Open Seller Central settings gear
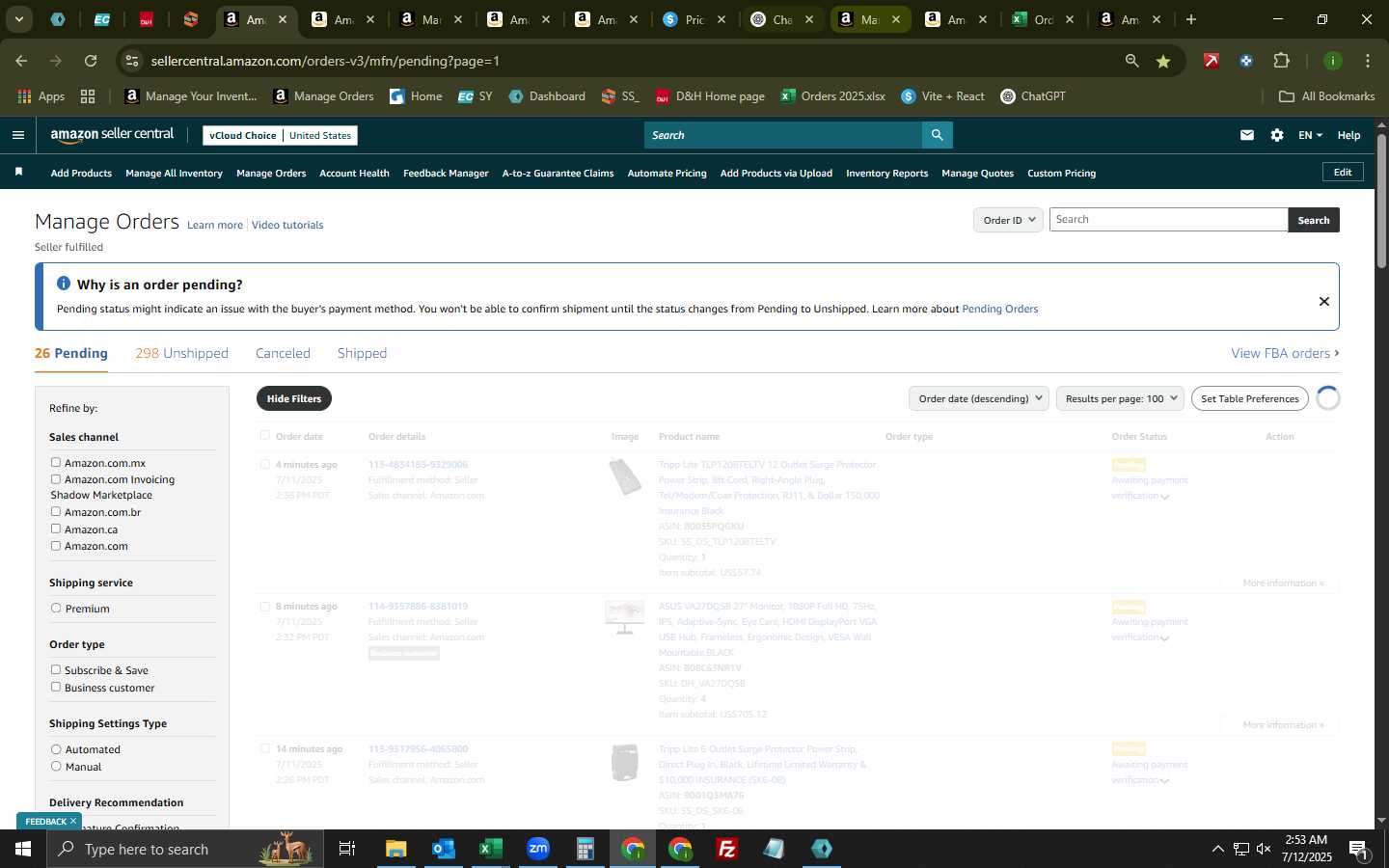 tap(1277, 135)
